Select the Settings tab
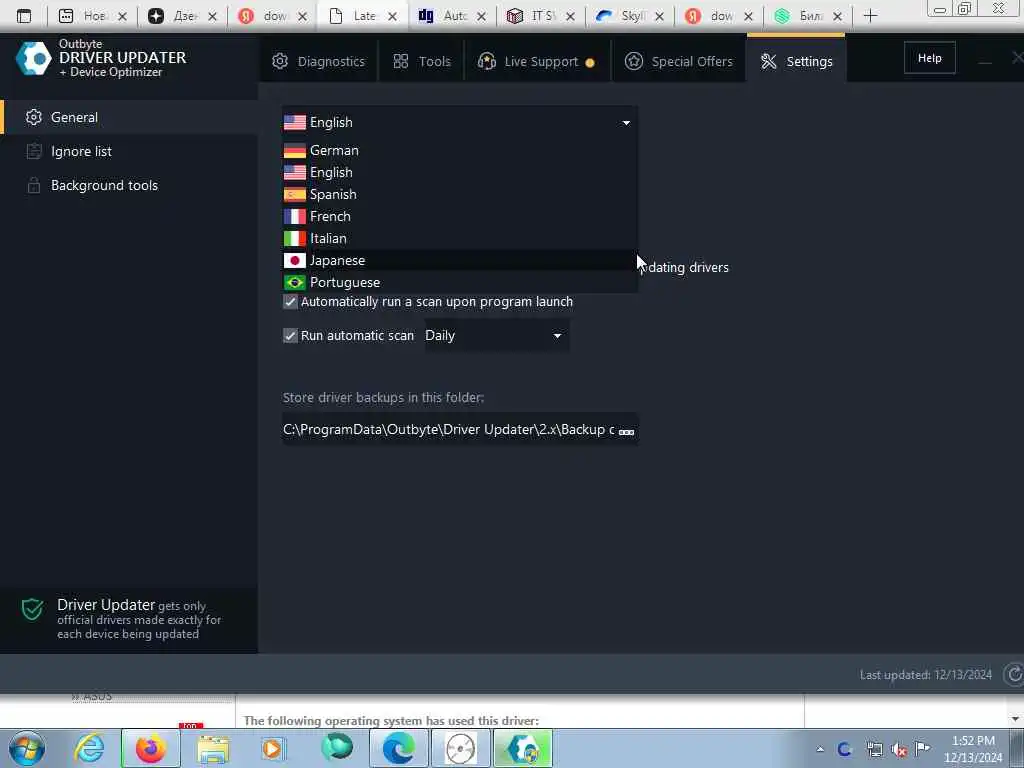The image size is (1024, 768). [797, 61]
